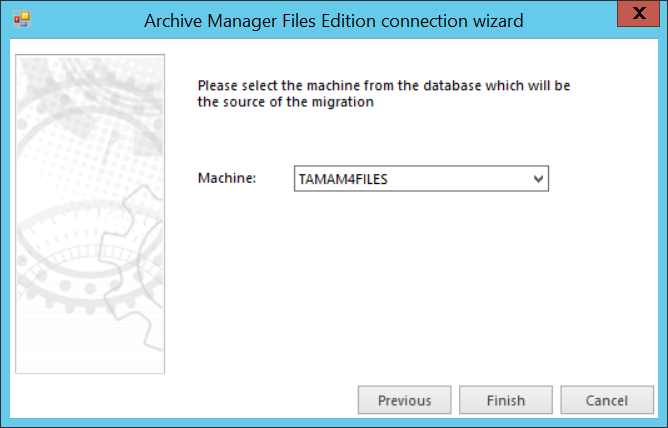
Task: Click the TAMAM4FILES machine selection field
Action: pyautogui.click(x=410, y=179)
